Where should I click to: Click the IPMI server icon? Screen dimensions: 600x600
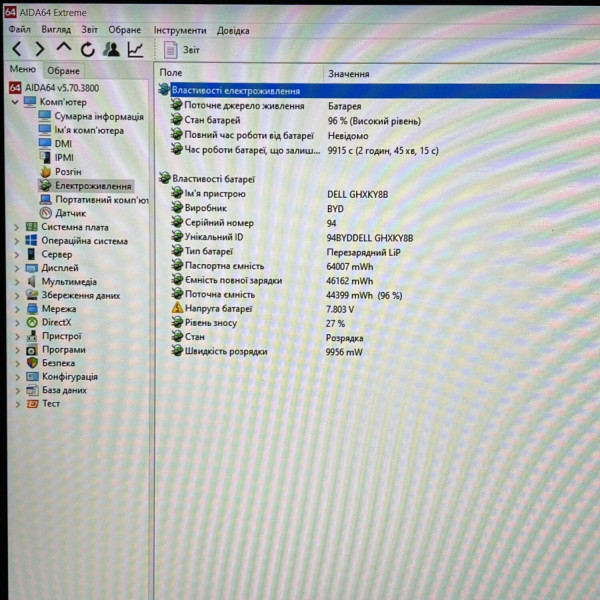(45, 157)
